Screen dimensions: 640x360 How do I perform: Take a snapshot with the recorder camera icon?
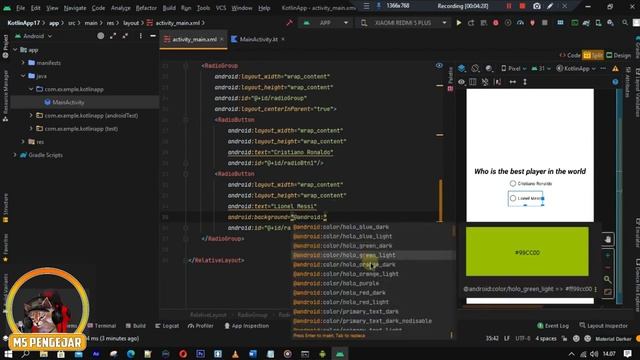(537, 6)
